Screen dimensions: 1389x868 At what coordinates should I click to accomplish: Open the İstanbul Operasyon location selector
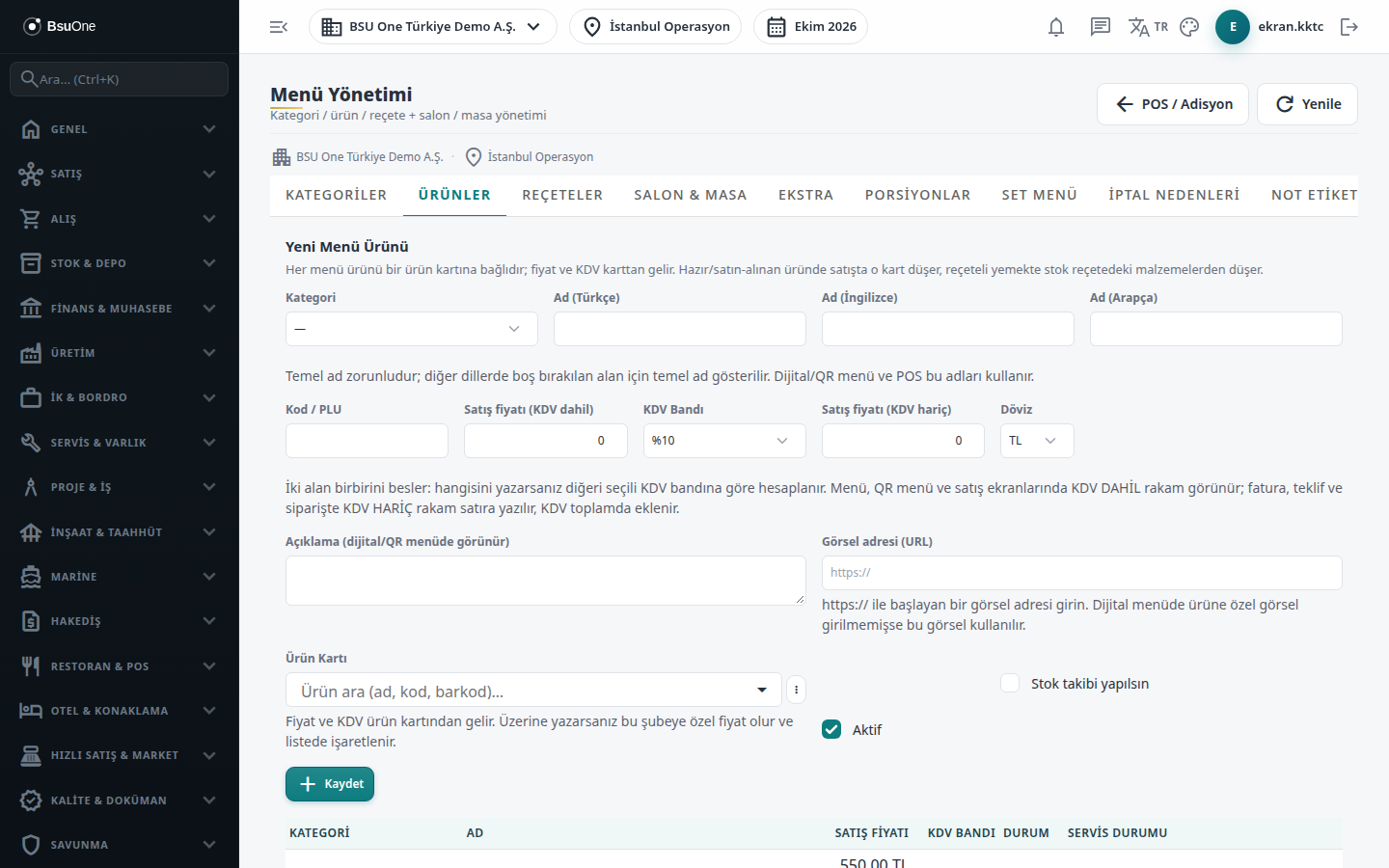pos(656,27)
